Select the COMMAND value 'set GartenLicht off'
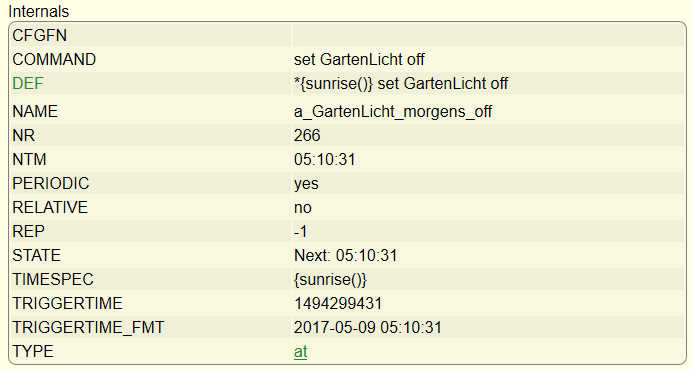This screenshot has height=370, width=692. [359, 60]
